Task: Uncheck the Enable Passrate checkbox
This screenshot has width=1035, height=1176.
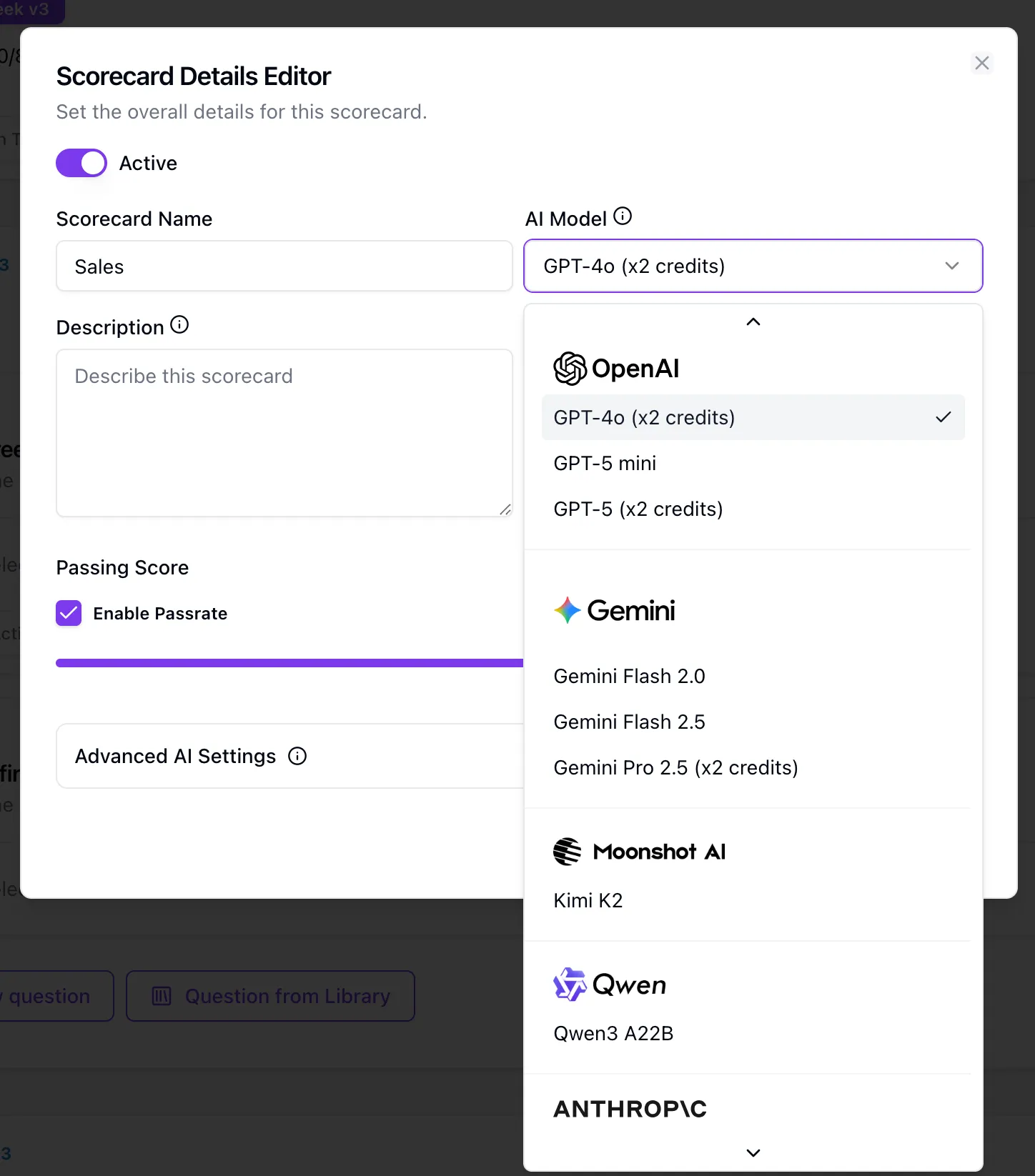Action: (69, 613)
